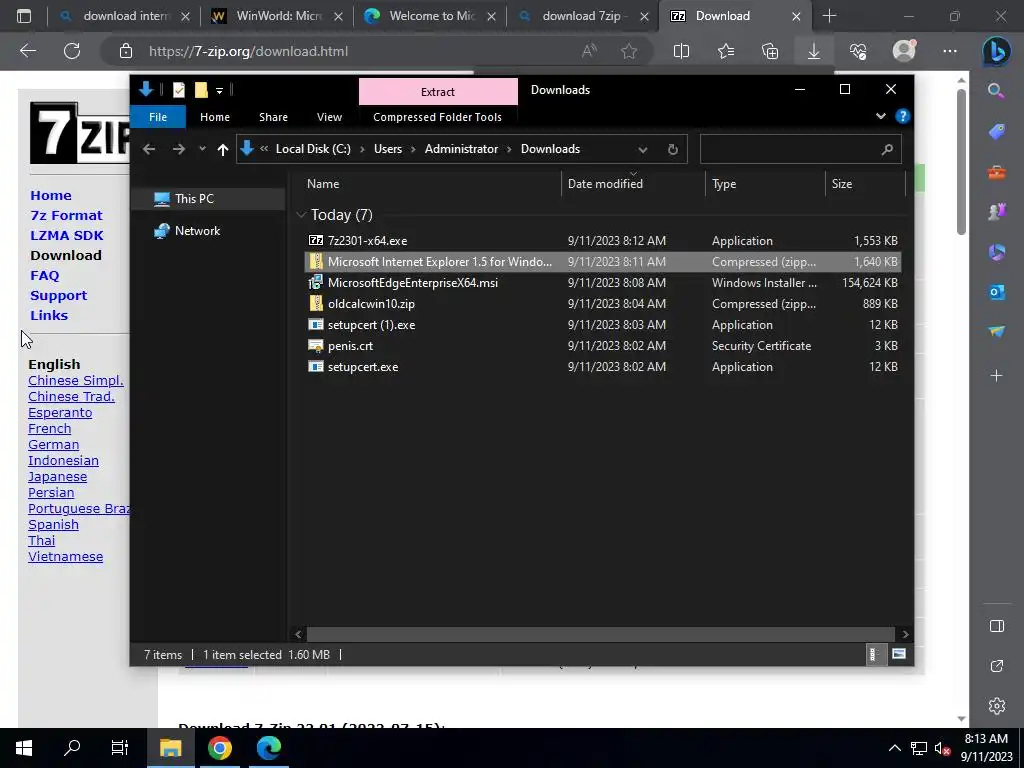Open Windows Start menu
Screen dimensions: 1024x768
[24, 748]
